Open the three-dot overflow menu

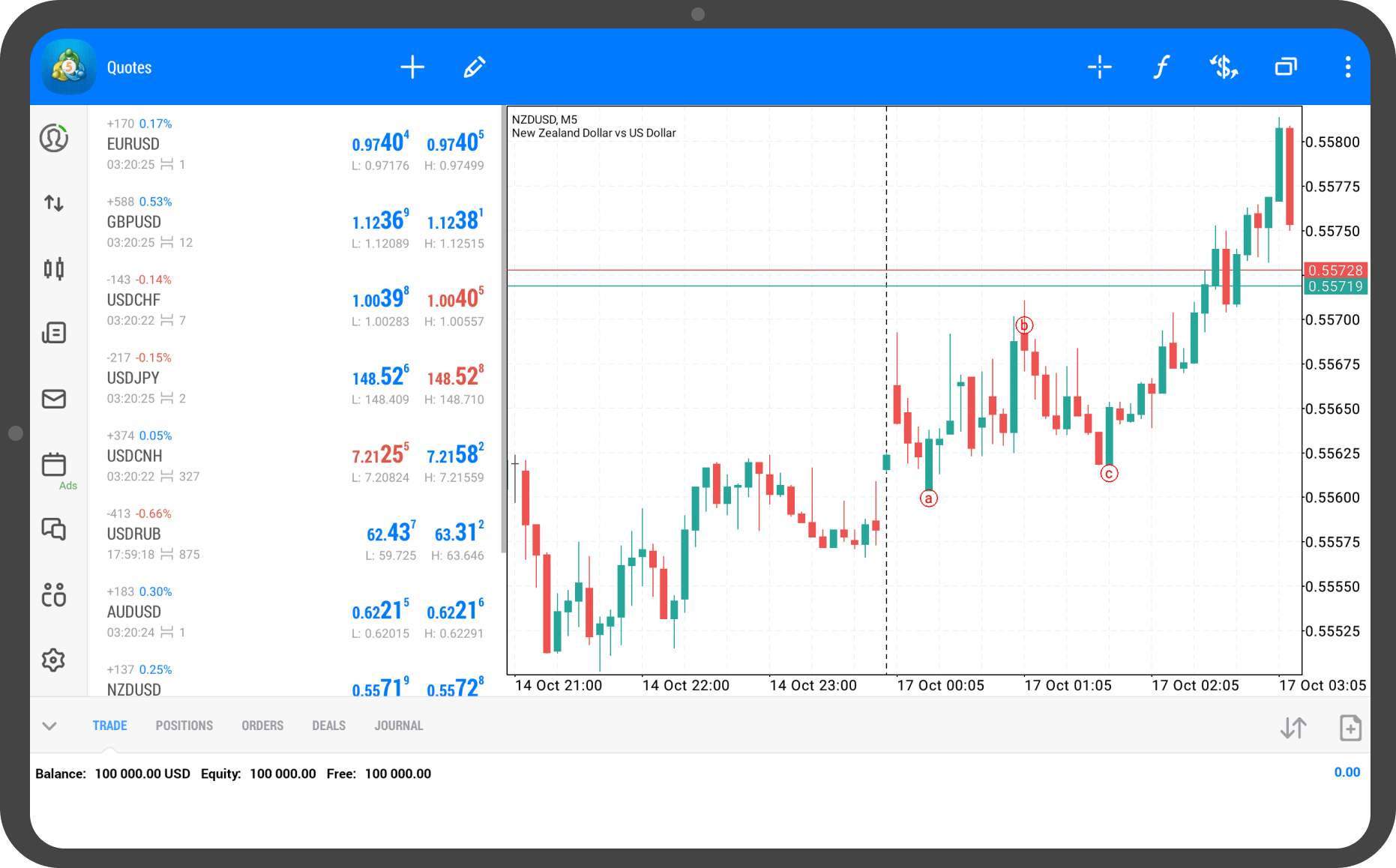point(1347,67)
